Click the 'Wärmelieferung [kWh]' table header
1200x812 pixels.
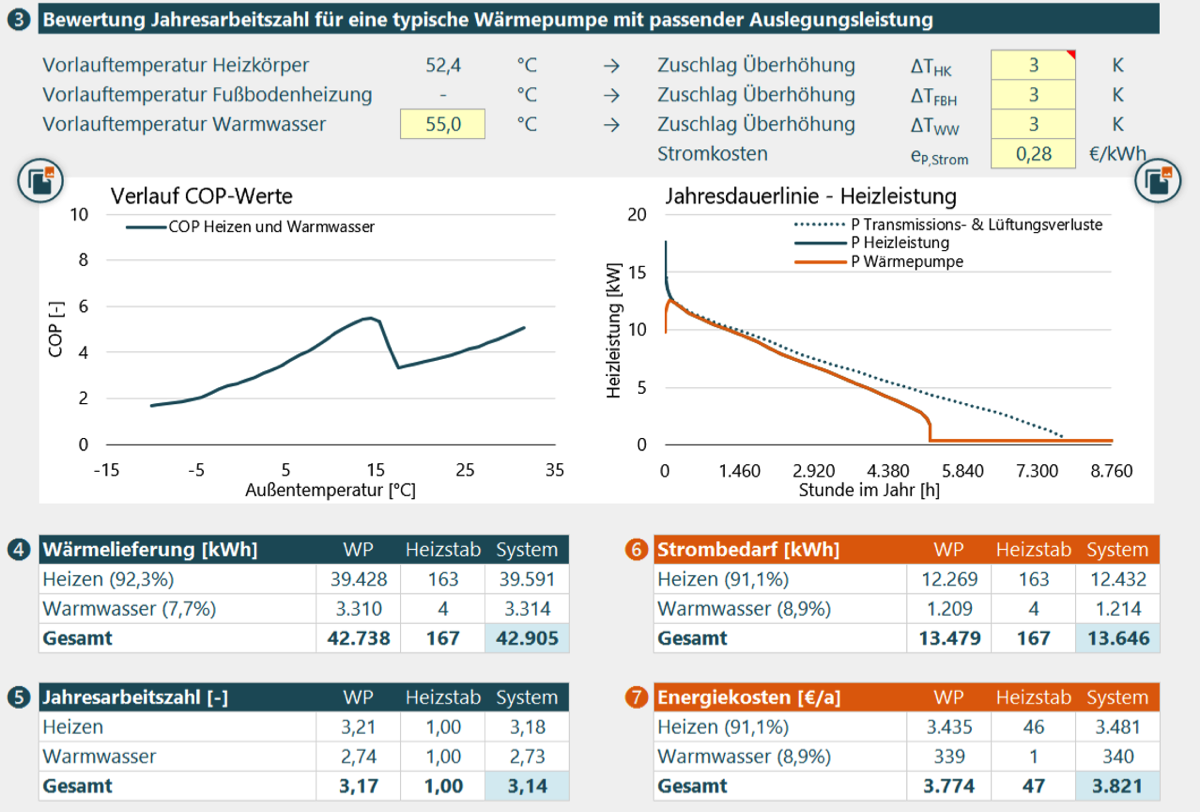(x=150, y=549)
